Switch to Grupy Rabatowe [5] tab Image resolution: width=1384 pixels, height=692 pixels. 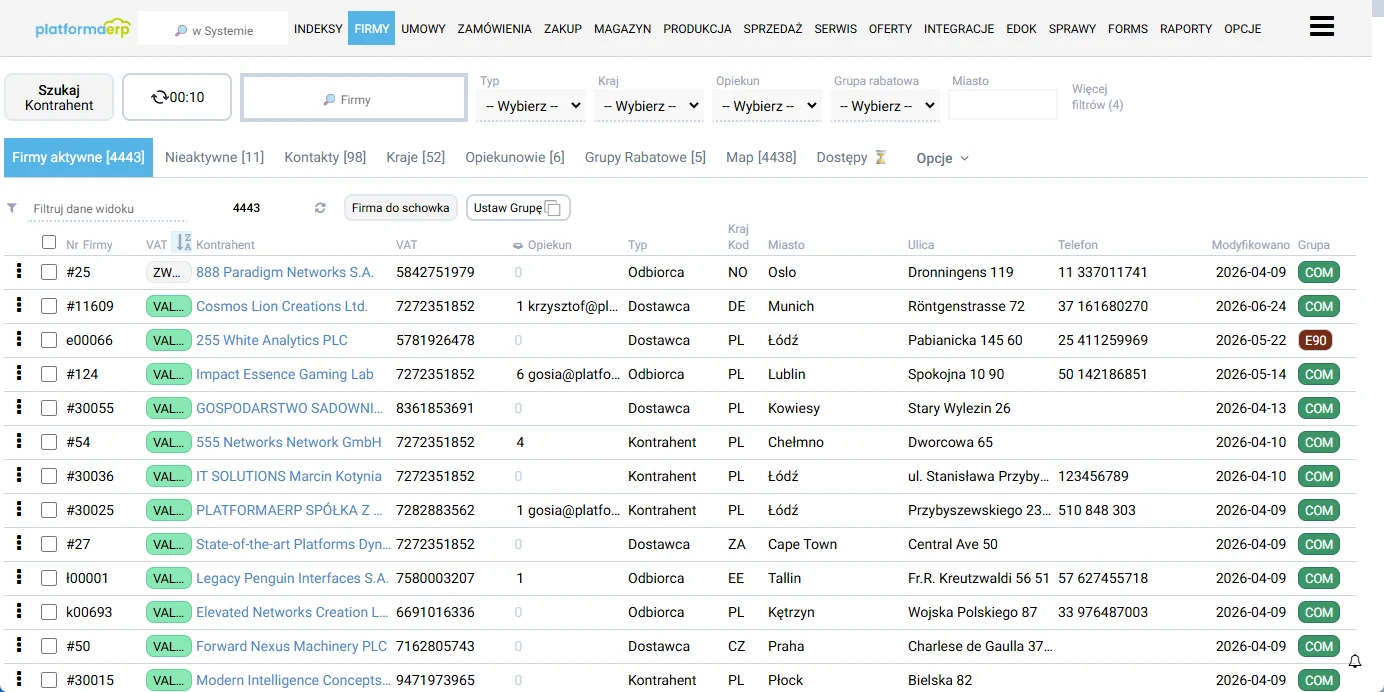[645, 157]
